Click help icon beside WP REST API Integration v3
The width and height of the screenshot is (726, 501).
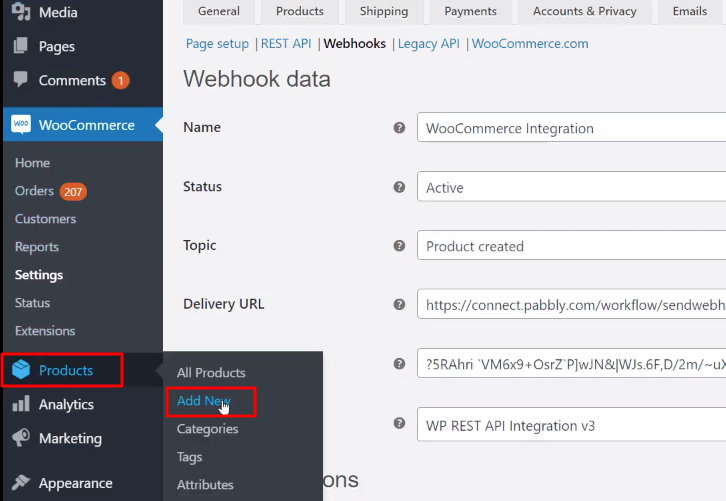point(399,423)
